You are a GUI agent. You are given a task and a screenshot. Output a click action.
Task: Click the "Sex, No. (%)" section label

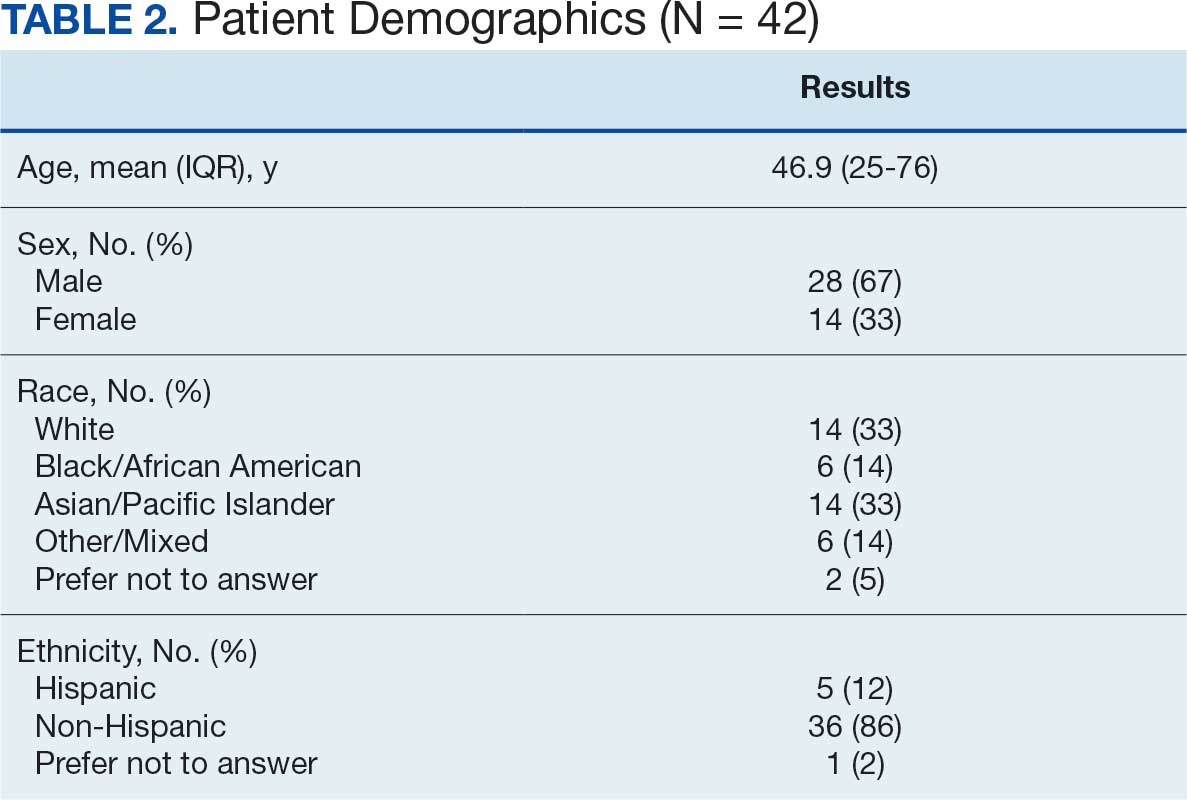pos(105,244)
